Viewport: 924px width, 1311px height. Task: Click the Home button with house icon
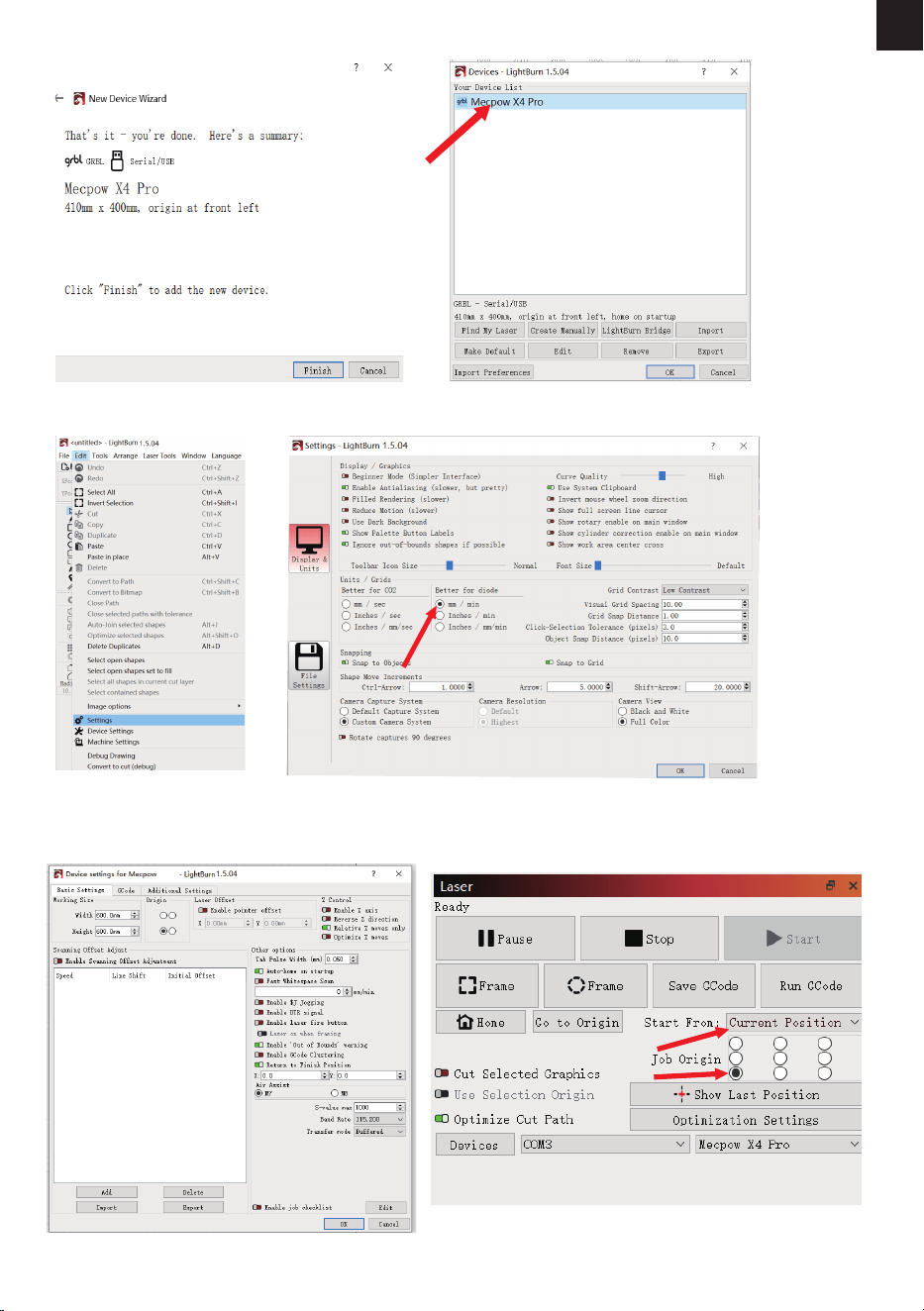pyautogui.click(x=480, y=1022)
